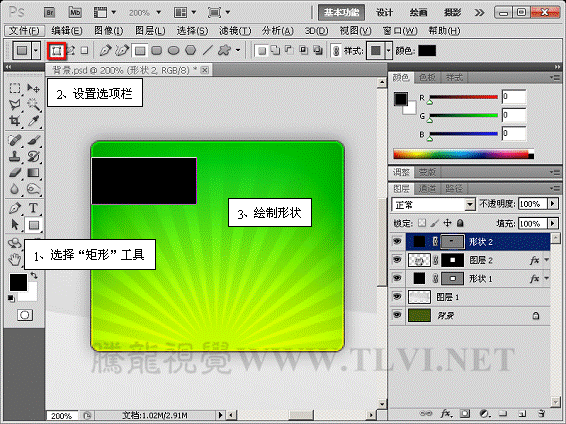Screen dimensions: 566x424
Task: Select the Rectangular Marquee tool
Action: click(x=15, y=88)
